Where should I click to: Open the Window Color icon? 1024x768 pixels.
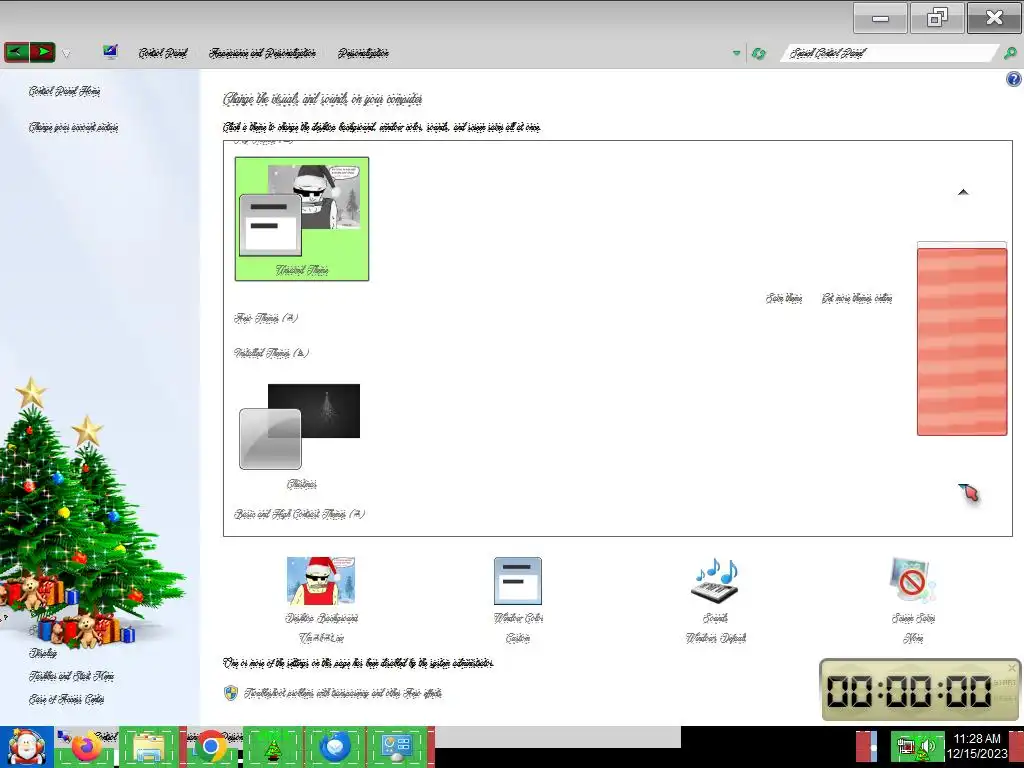point(518,581)
